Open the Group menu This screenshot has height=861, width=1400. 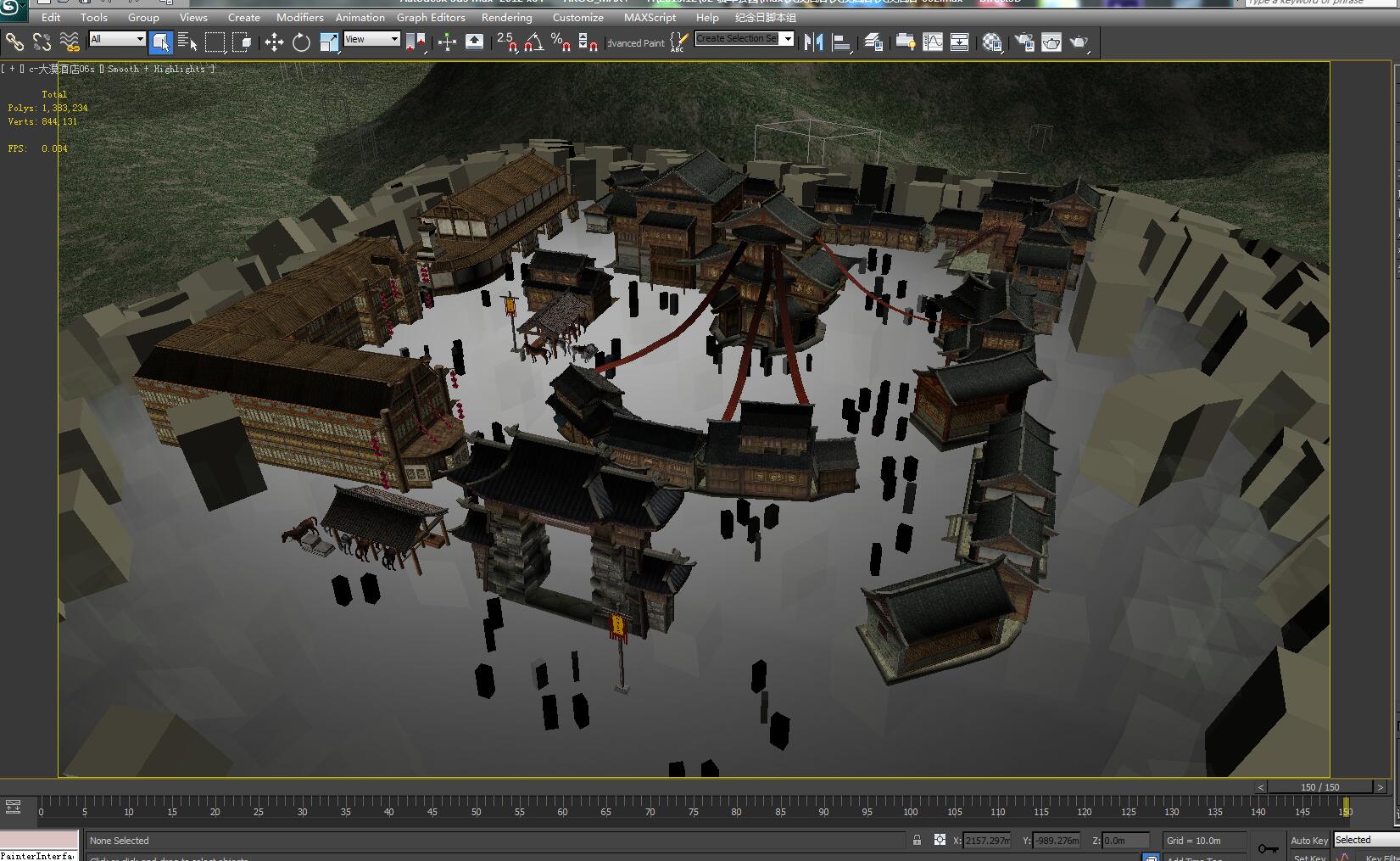point(143,17)
